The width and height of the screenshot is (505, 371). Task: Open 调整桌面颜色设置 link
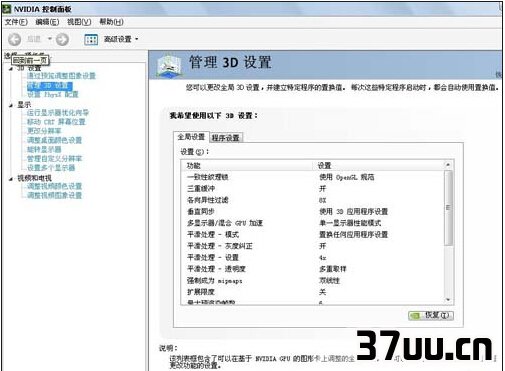(x=54, y=140)
